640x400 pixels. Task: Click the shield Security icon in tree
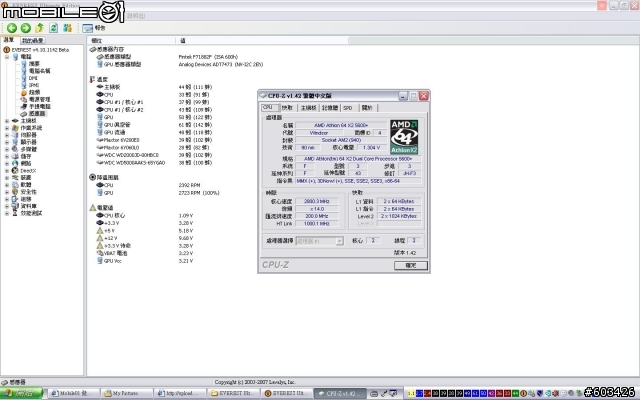15,192
